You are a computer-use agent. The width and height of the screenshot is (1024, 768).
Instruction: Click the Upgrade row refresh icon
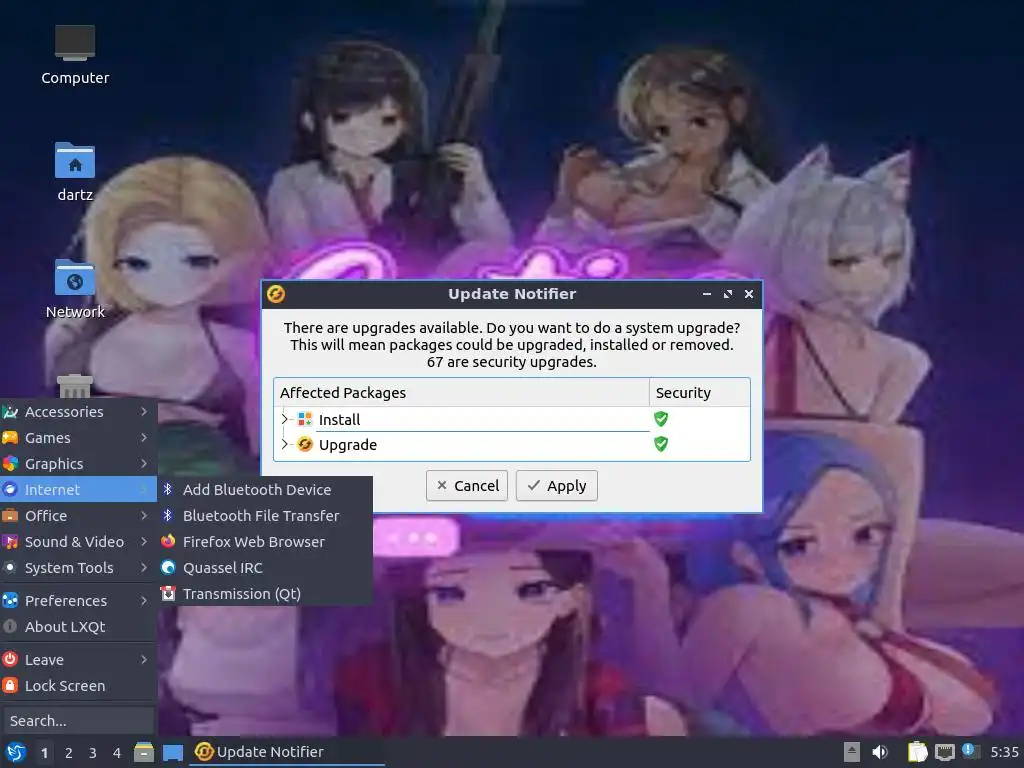coord(304,445)
